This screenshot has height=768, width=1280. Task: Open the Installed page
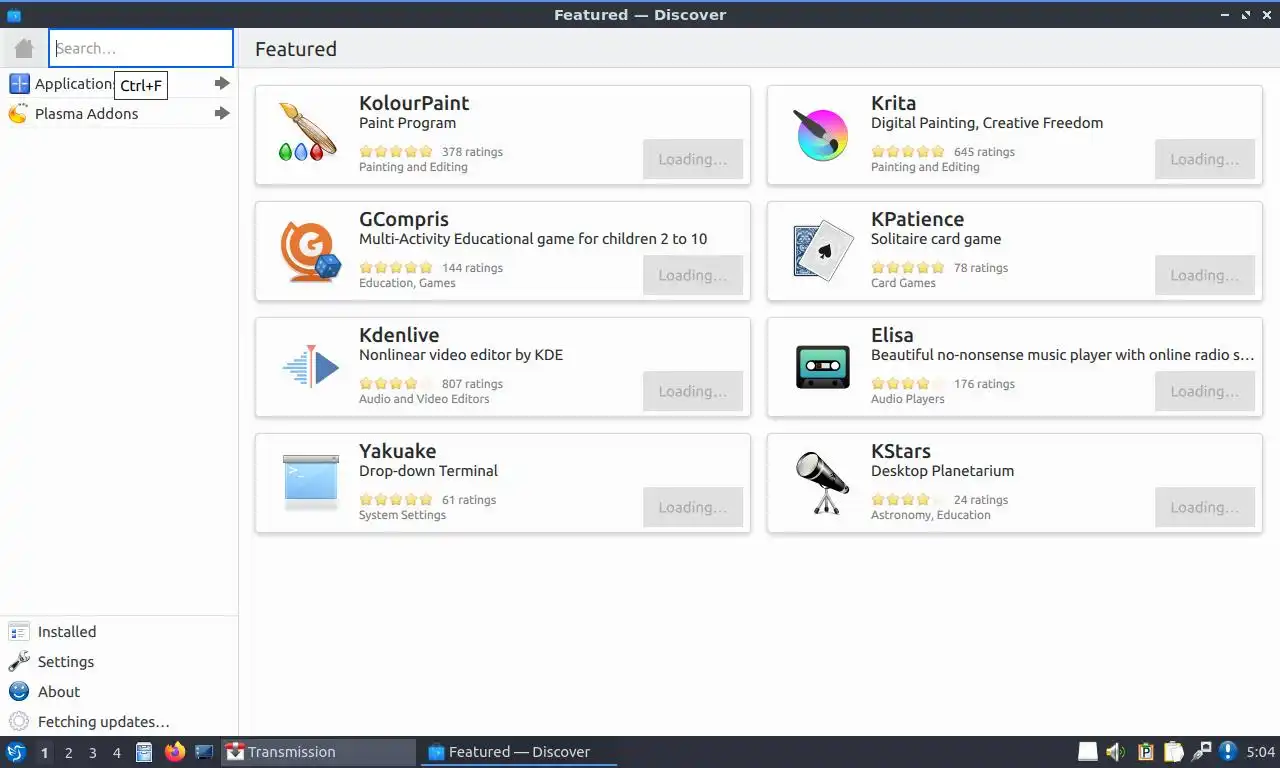119,632
